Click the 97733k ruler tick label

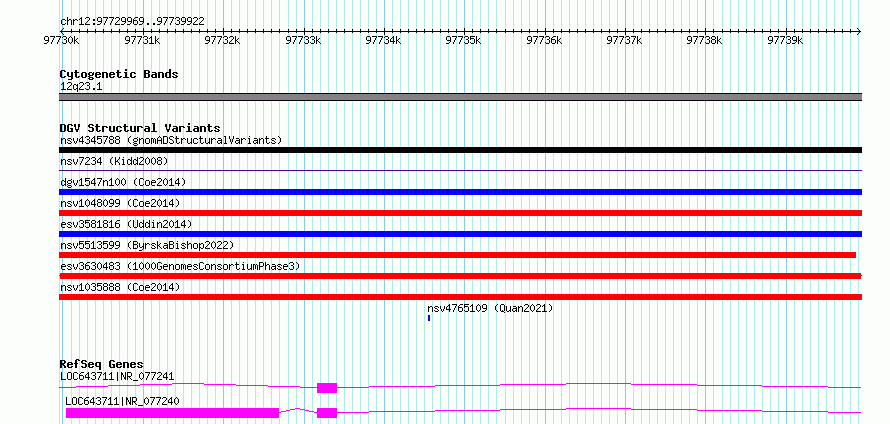pos(303,41)
